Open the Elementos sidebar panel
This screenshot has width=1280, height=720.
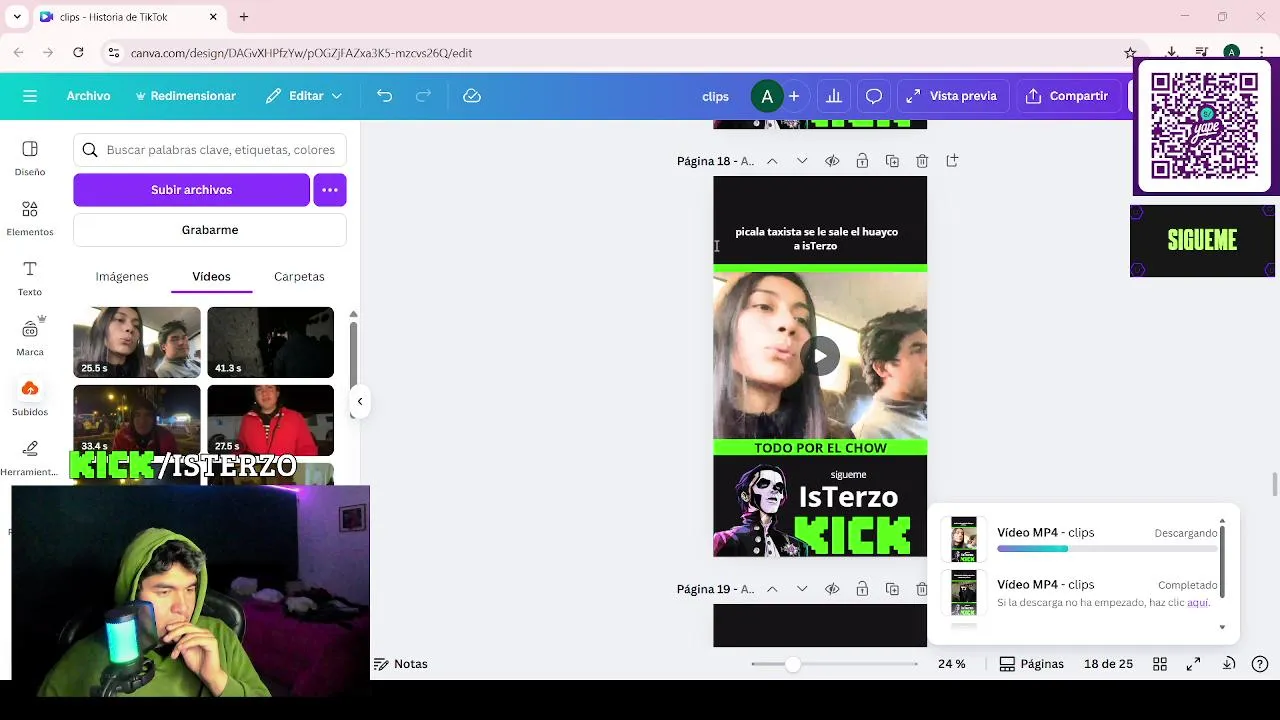[x=30, y=218]
